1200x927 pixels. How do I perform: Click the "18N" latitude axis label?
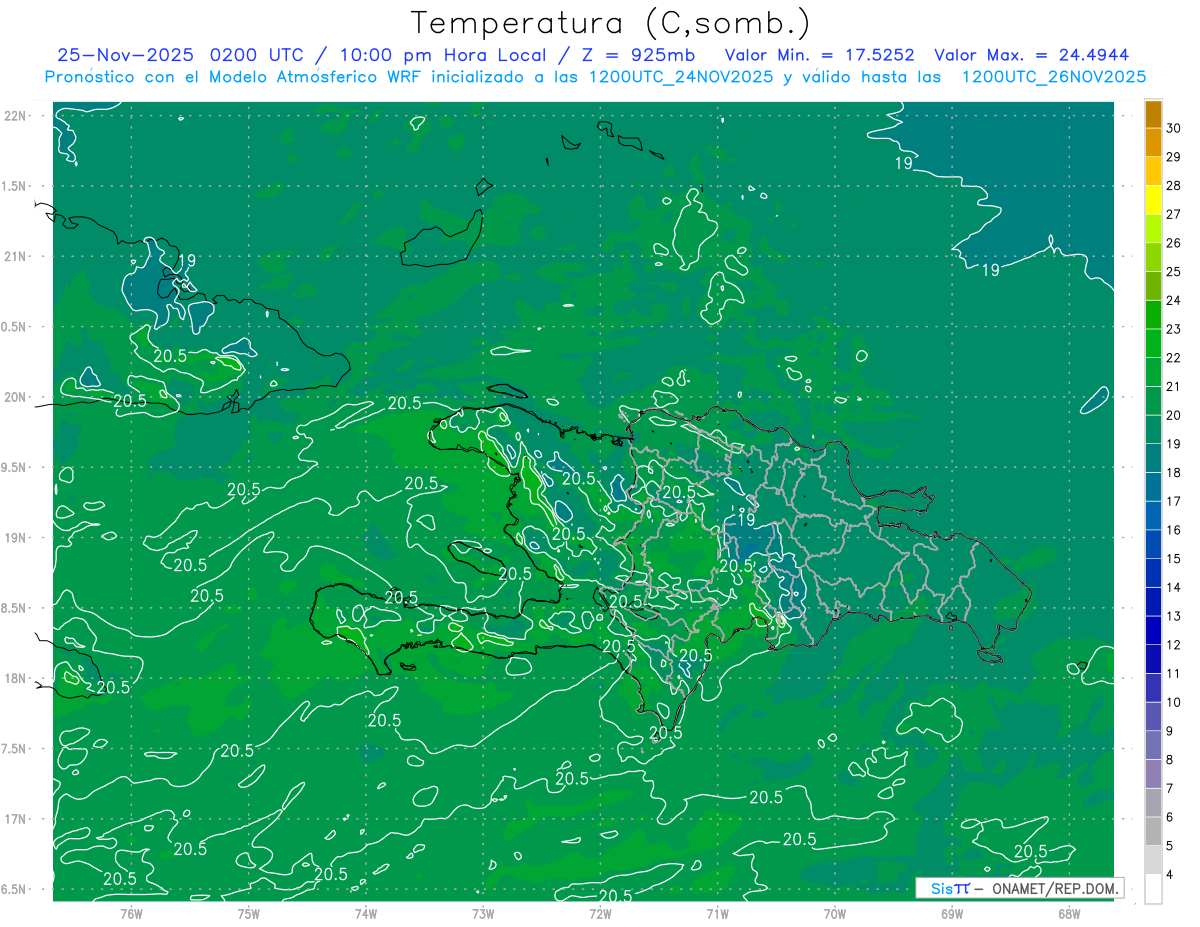(15, 678)
